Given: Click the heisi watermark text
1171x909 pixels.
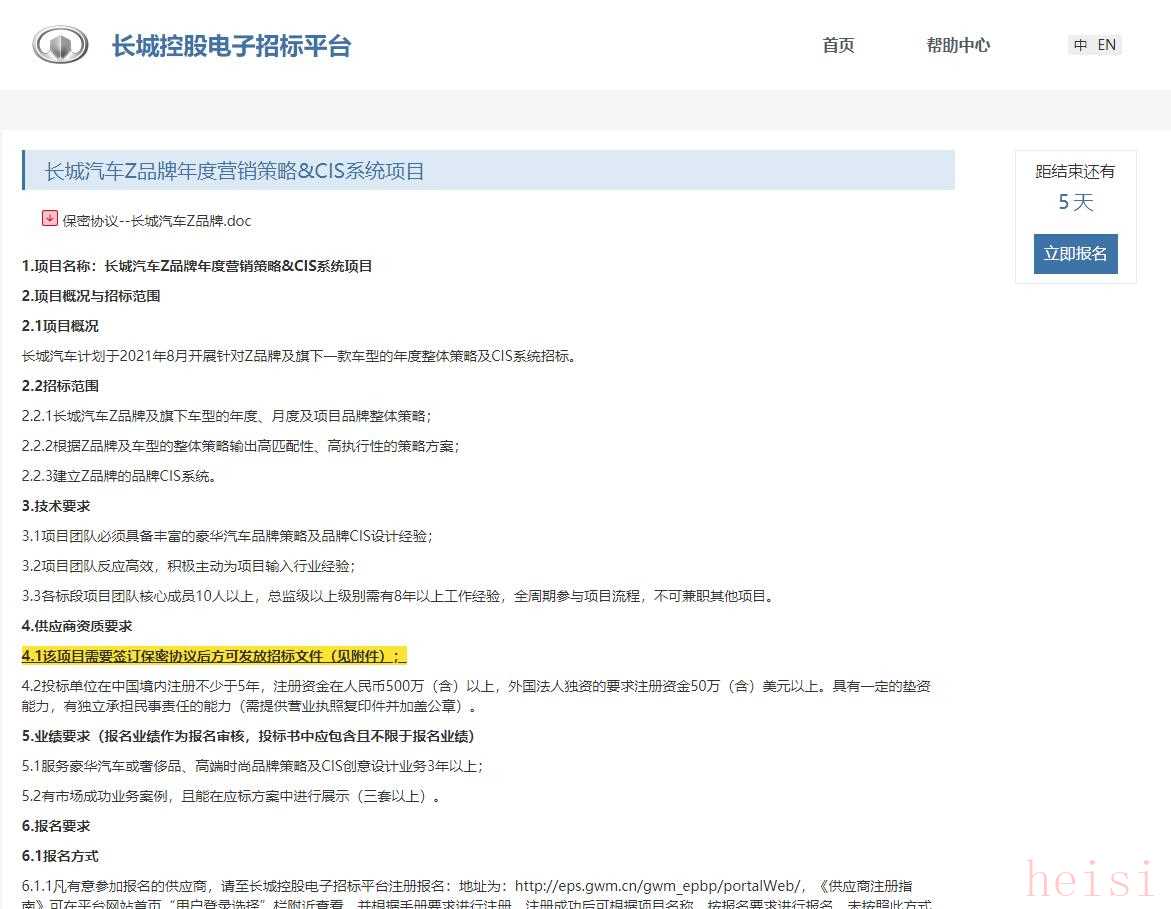Looking at the screenshot, I should [x=1090, y=880].
